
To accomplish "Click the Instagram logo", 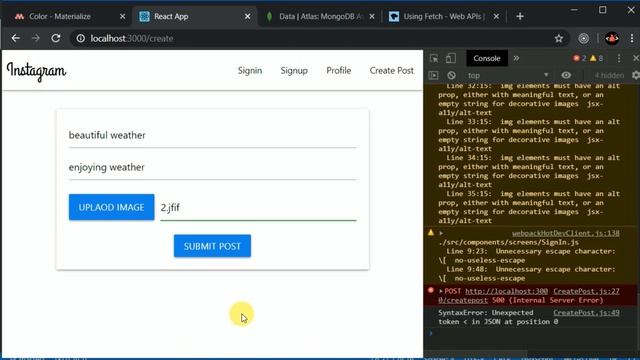I will click(36, 71).
